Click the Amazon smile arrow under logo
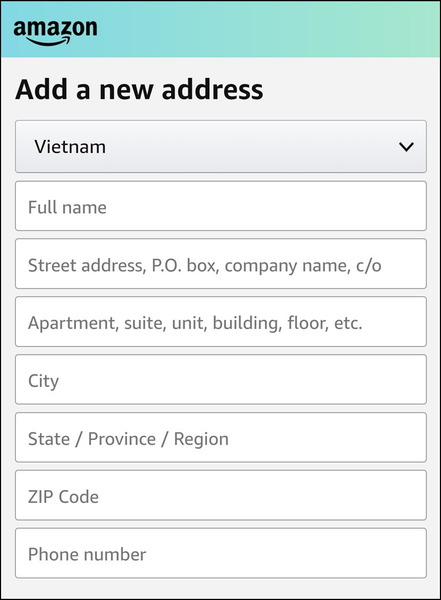The width and height of the screenshot is (441, 600). pyautogui.click(x=49, y=41)
